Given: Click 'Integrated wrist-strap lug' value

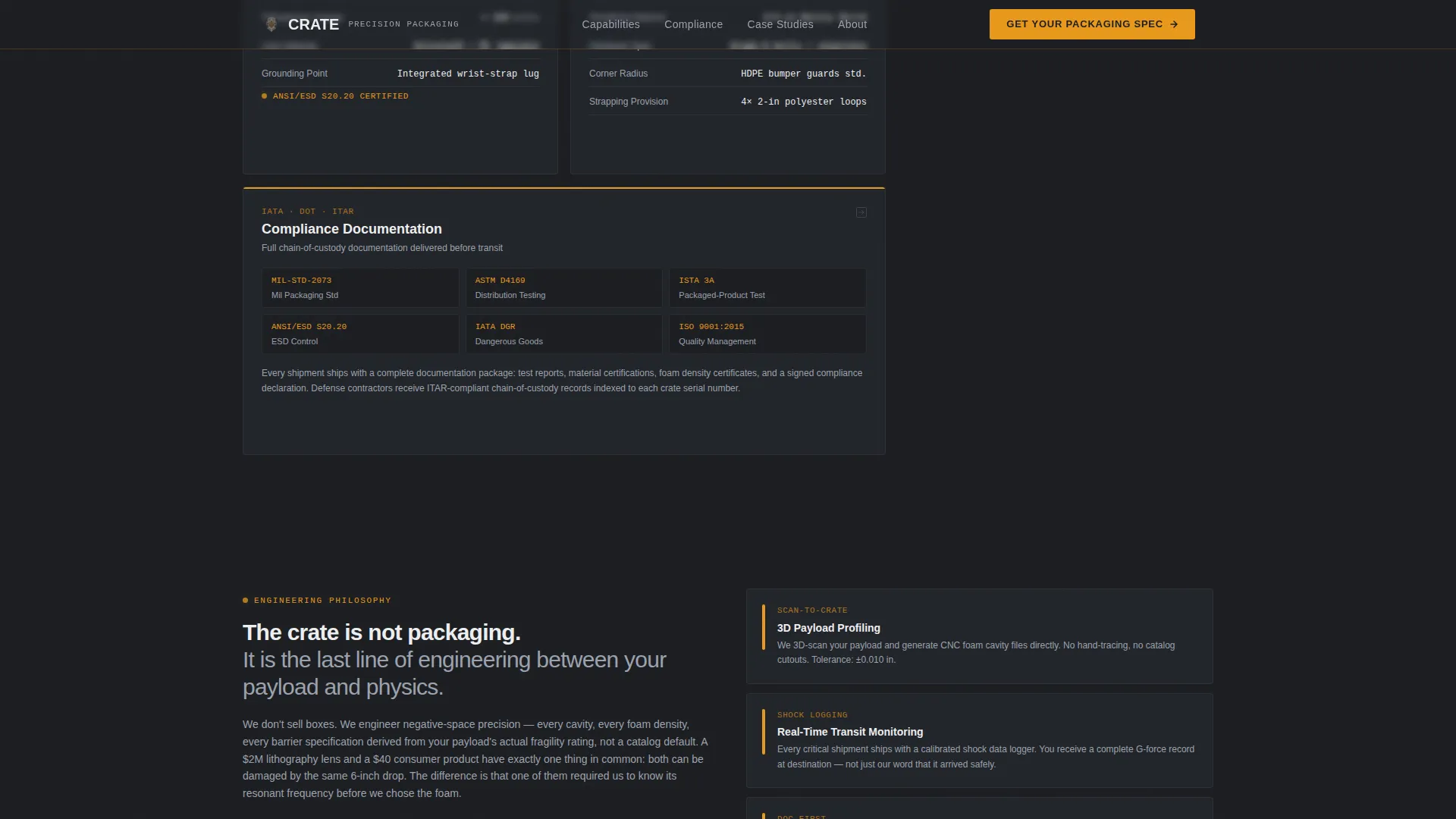Looking at the screenshot, I should pyautogui.click(x=468, y=74).
